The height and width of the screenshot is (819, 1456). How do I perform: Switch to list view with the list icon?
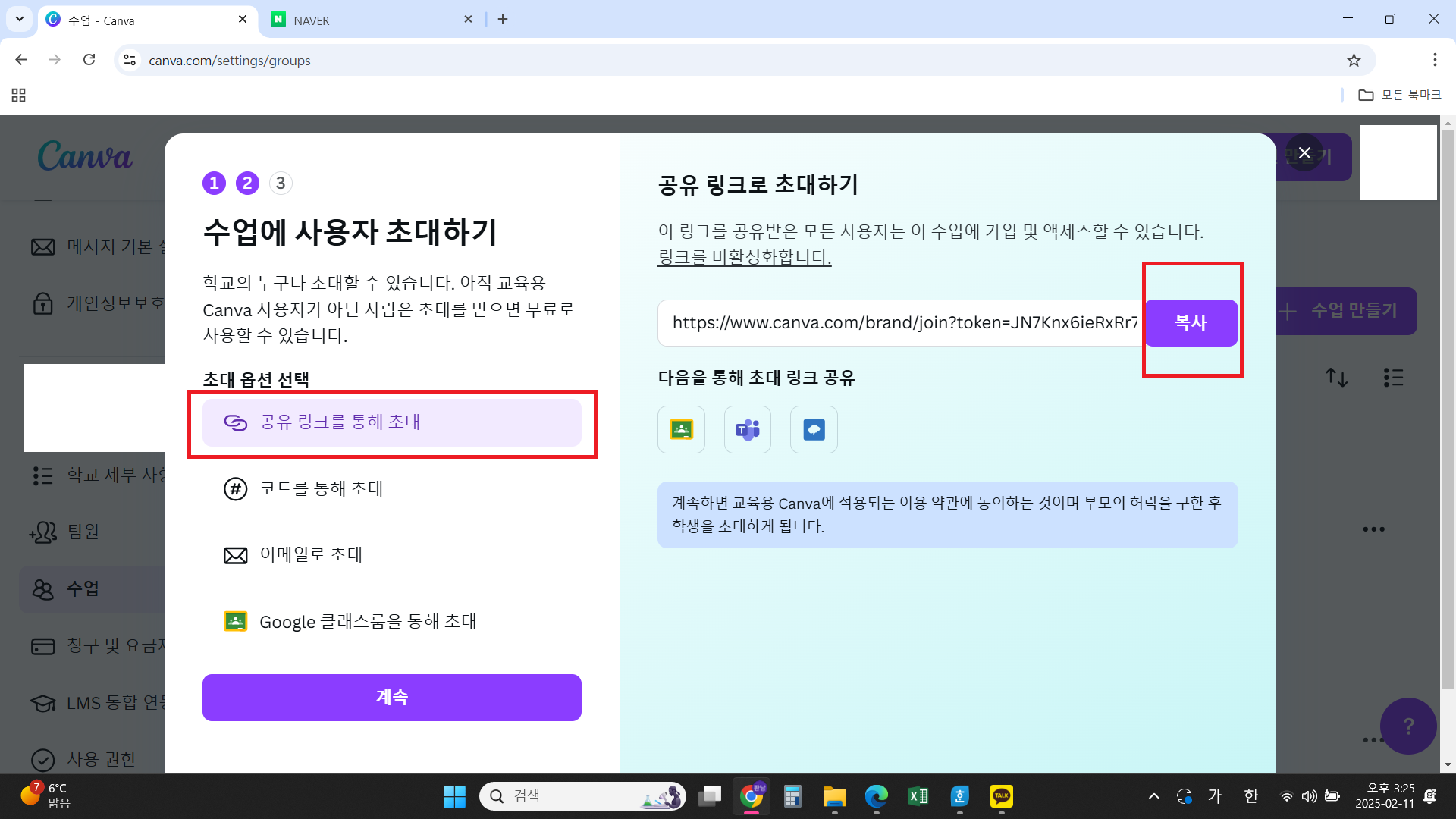pos(1393,377)
